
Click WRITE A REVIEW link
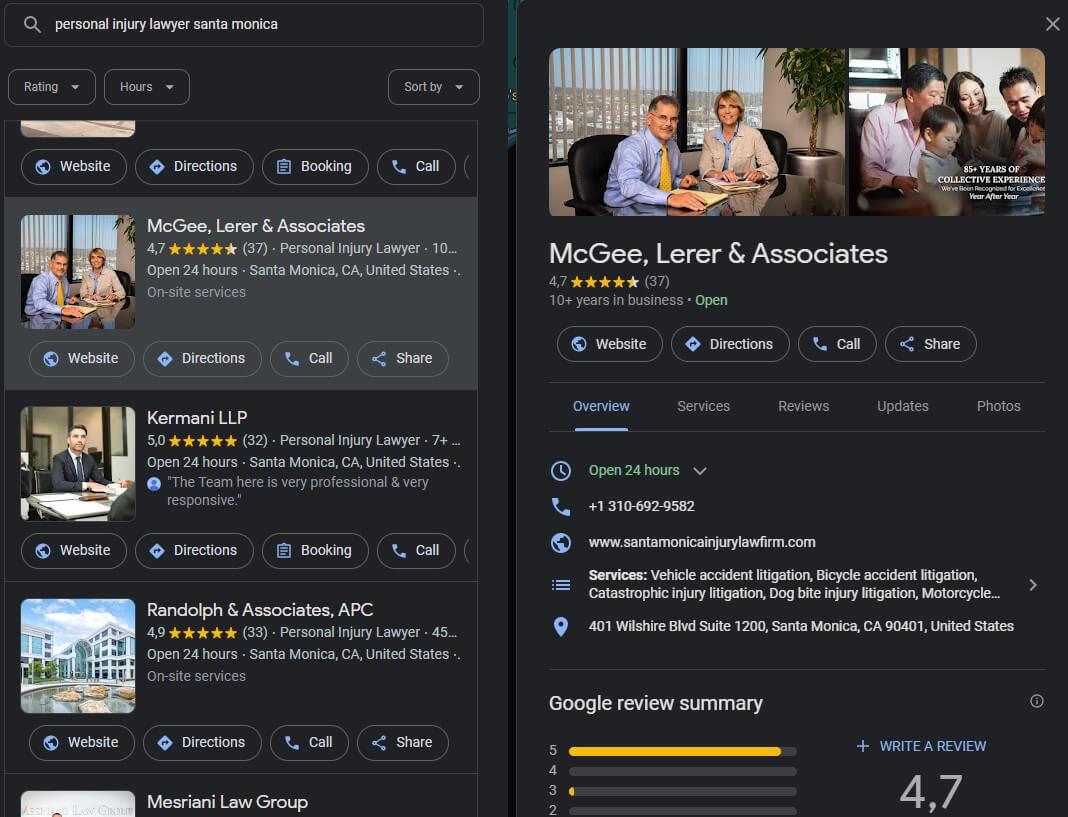click(x=921, y=747)
